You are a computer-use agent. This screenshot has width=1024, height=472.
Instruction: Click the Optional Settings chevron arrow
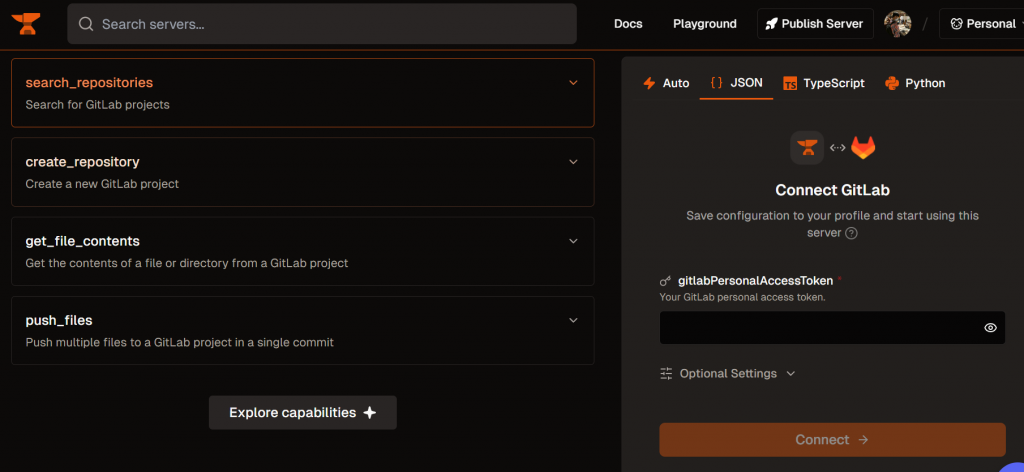coord(790,373)
